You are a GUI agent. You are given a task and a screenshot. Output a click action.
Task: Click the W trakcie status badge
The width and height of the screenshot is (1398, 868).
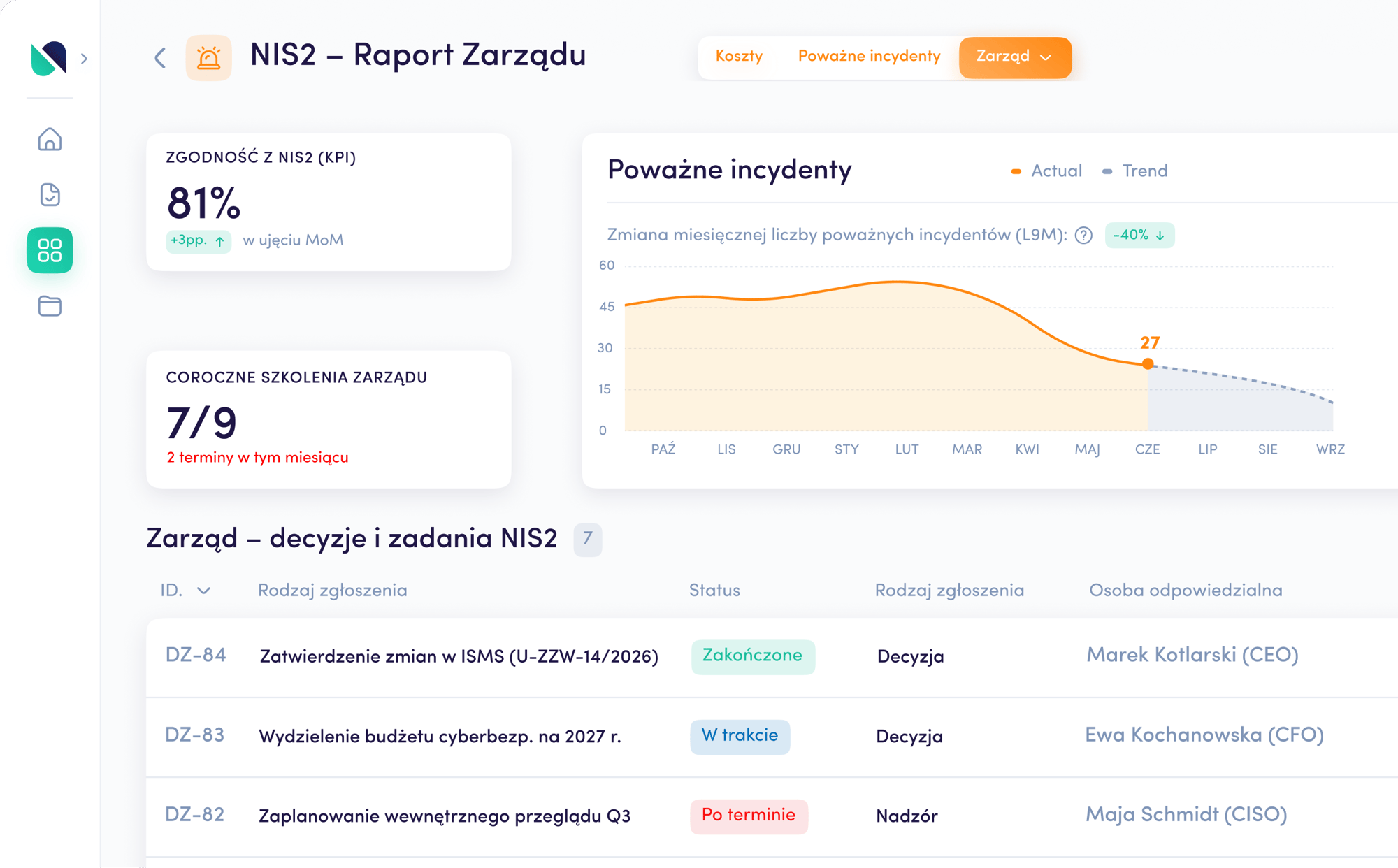[x=740, y=736]
